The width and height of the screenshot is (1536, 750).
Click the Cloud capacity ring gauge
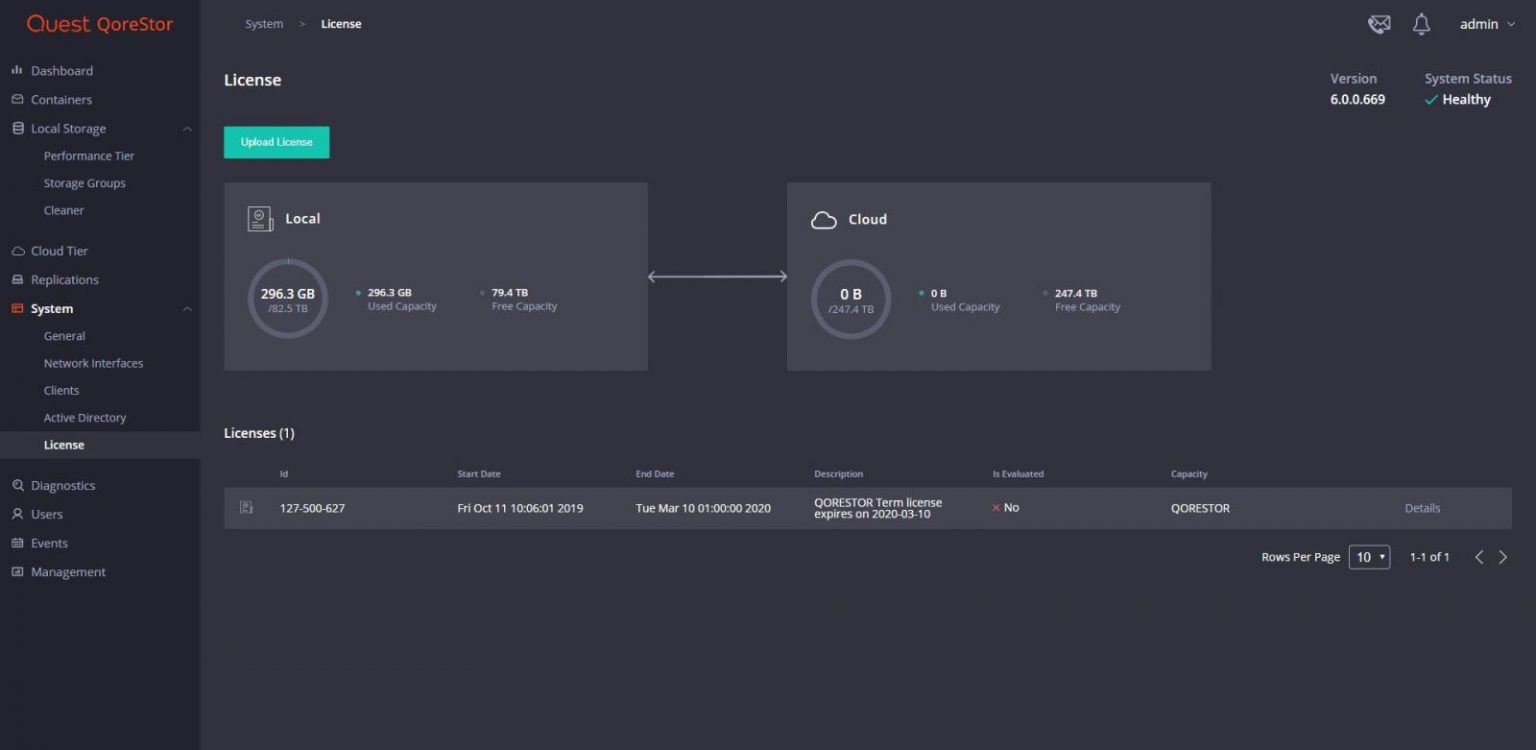point(851,299)
